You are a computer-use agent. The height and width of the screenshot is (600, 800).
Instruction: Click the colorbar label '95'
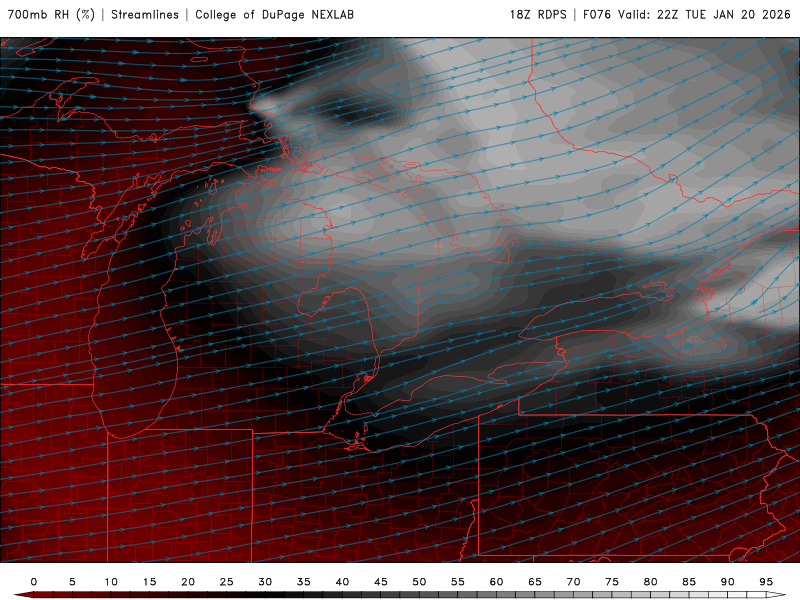pos(766,582)
